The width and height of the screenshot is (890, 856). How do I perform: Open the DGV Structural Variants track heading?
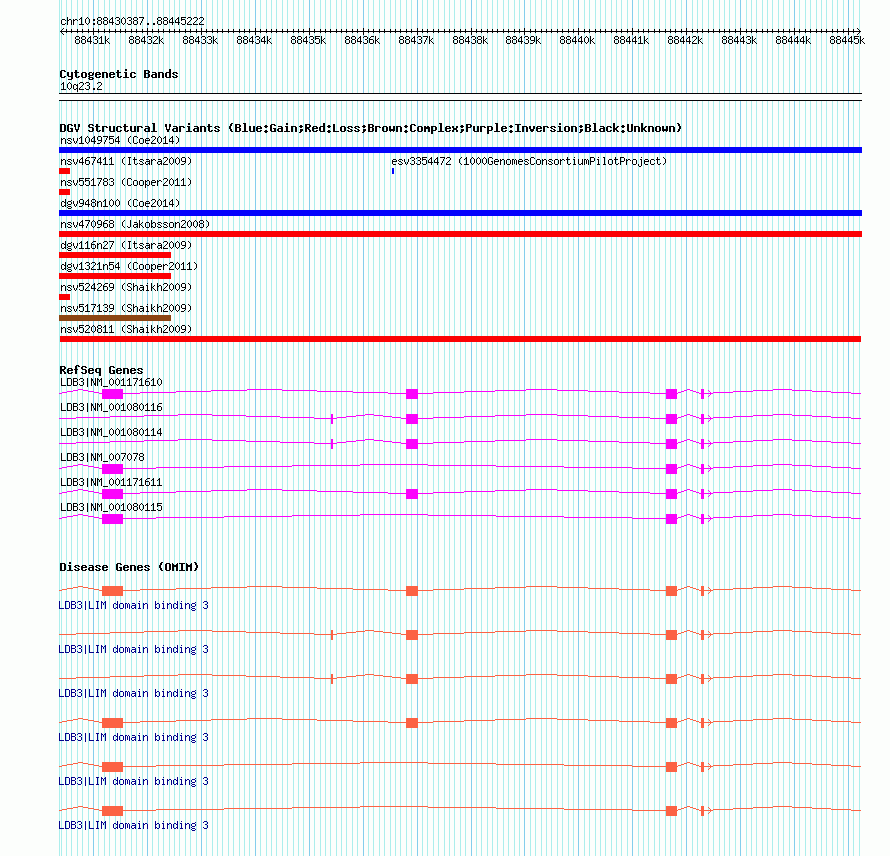pos(371,128)
